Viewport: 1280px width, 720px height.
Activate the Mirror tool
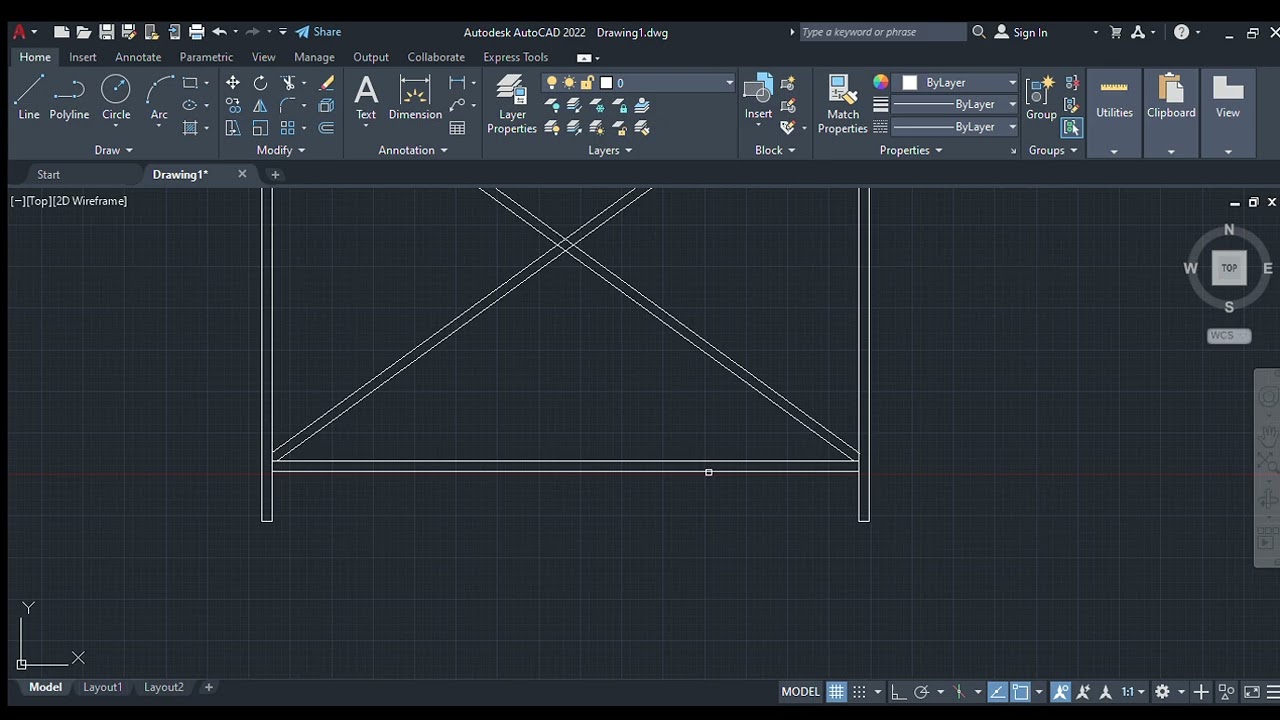pos(260,105)
